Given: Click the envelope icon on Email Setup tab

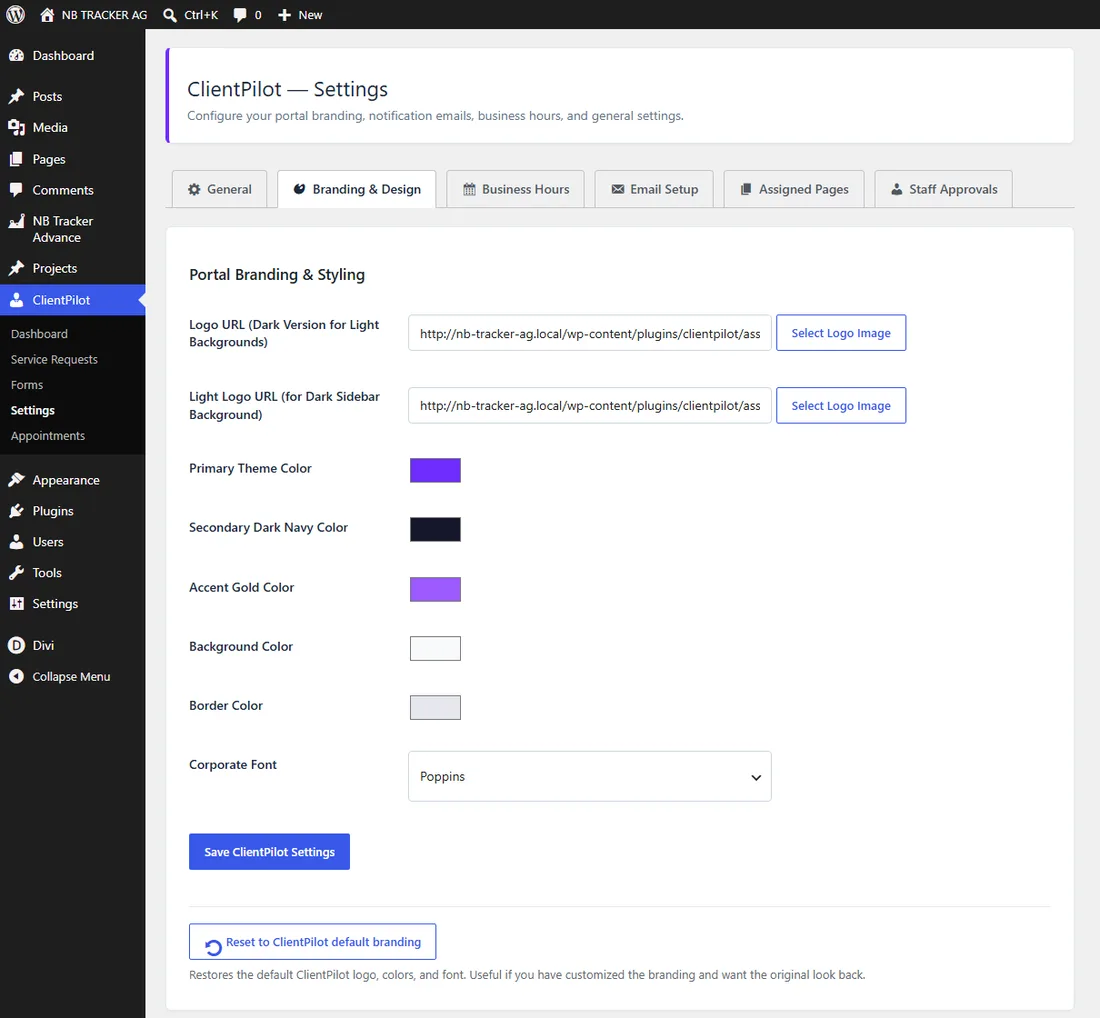Looking at the screenshot, I should click(x=617, y=189).
